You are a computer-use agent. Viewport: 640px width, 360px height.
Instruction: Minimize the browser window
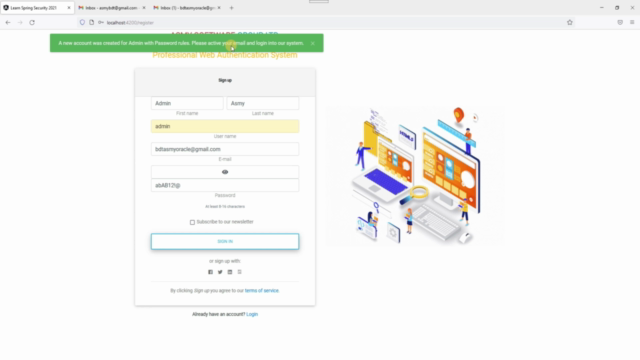tap(602, 8)
